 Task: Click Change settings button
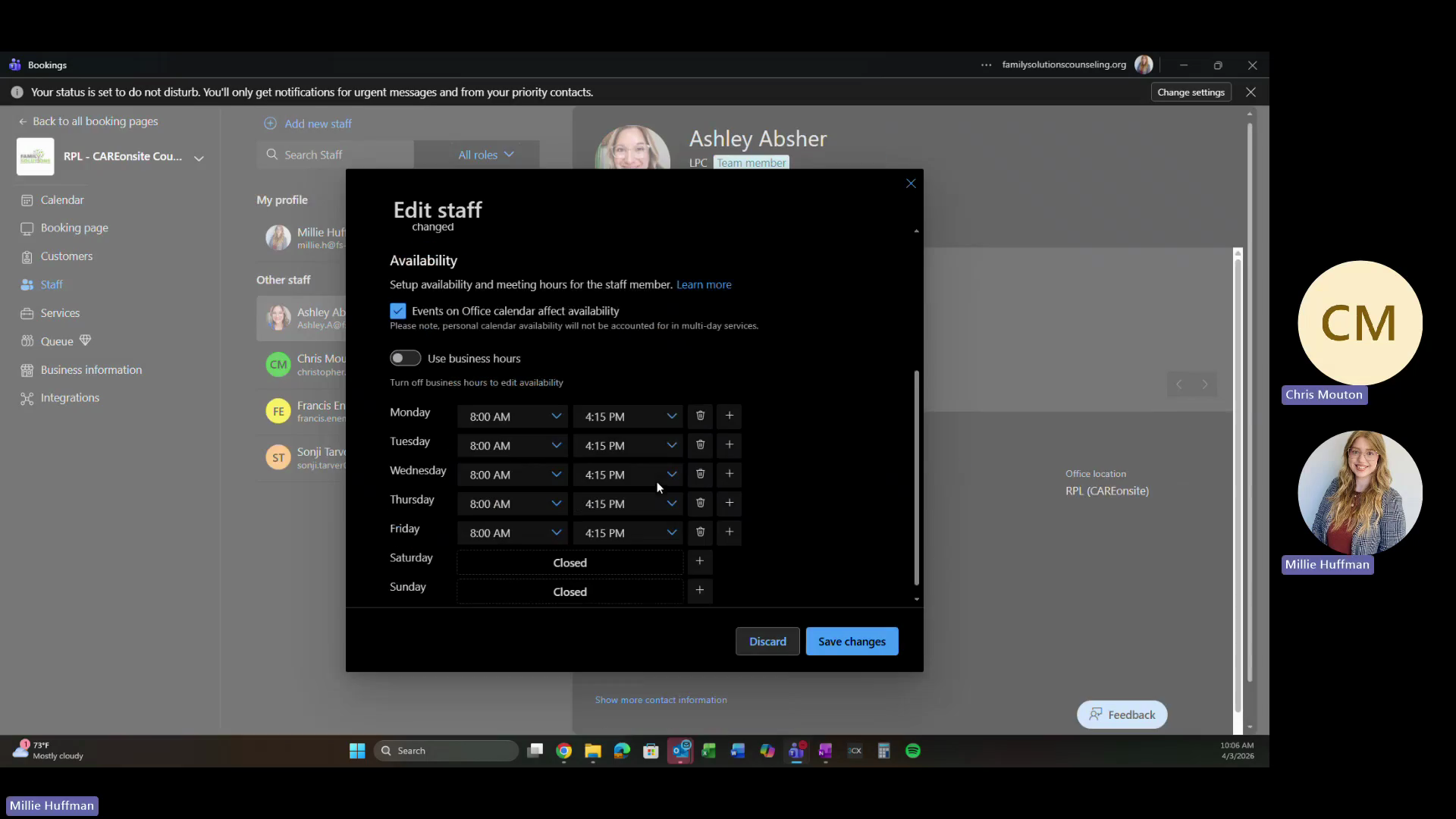[x=1191, y=92]
